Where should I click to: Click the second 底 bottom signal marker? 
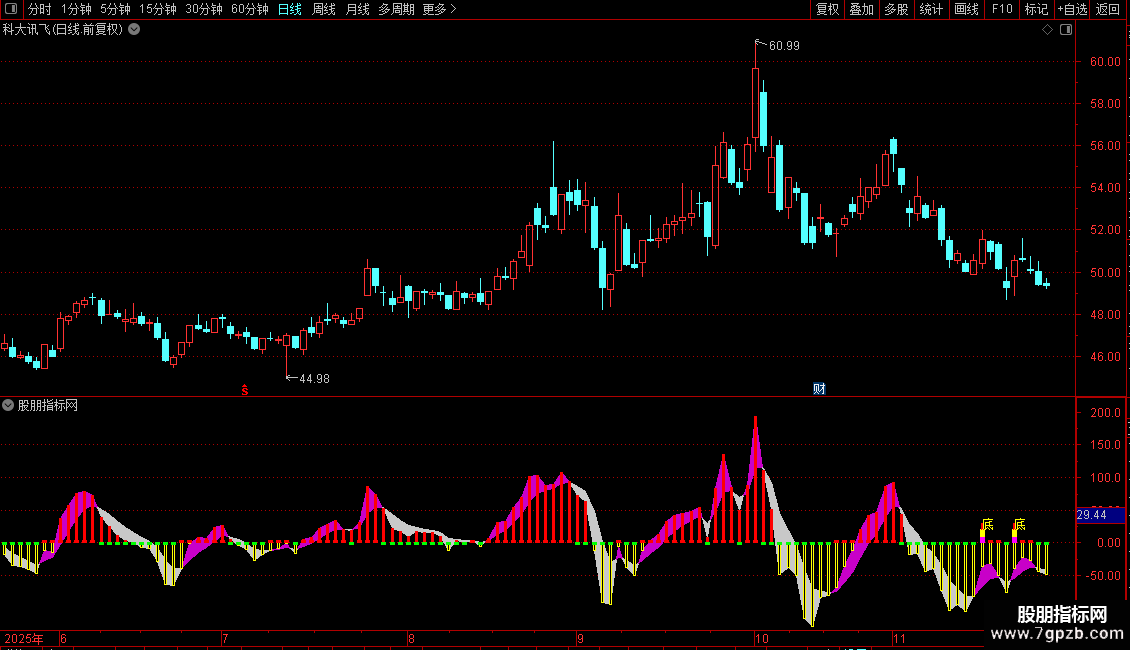(x=1020, y=525)
